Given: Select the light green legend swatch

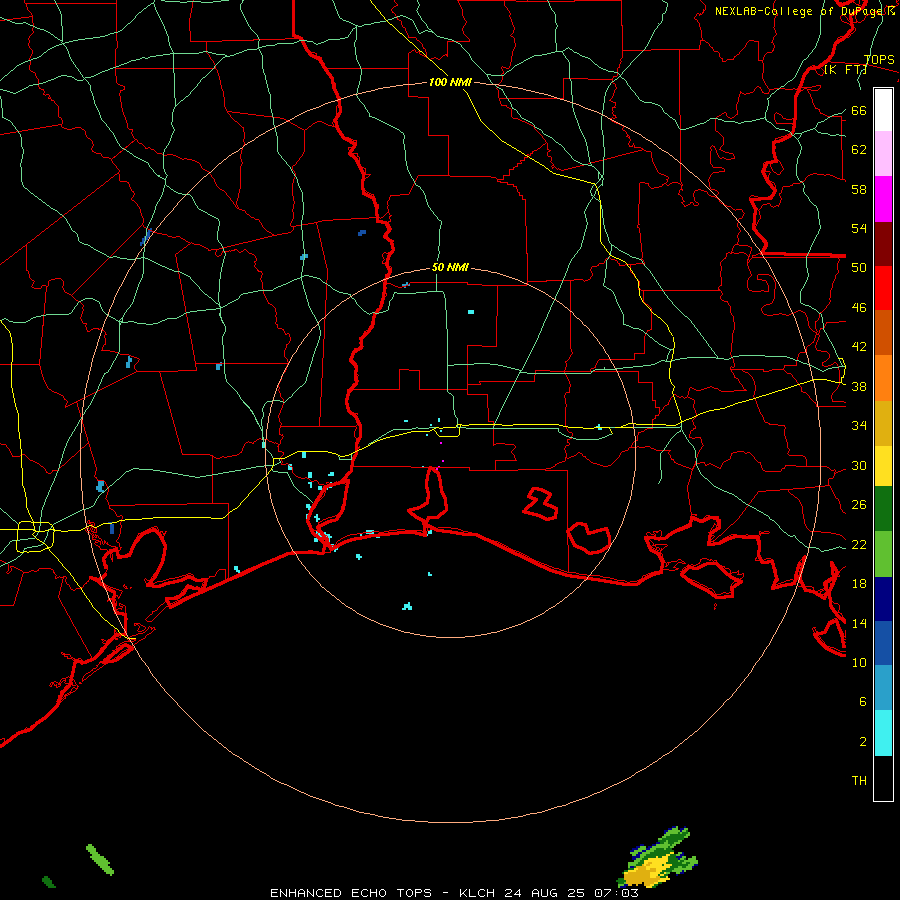Looking at the screenshot, I should tap(883, 554).
